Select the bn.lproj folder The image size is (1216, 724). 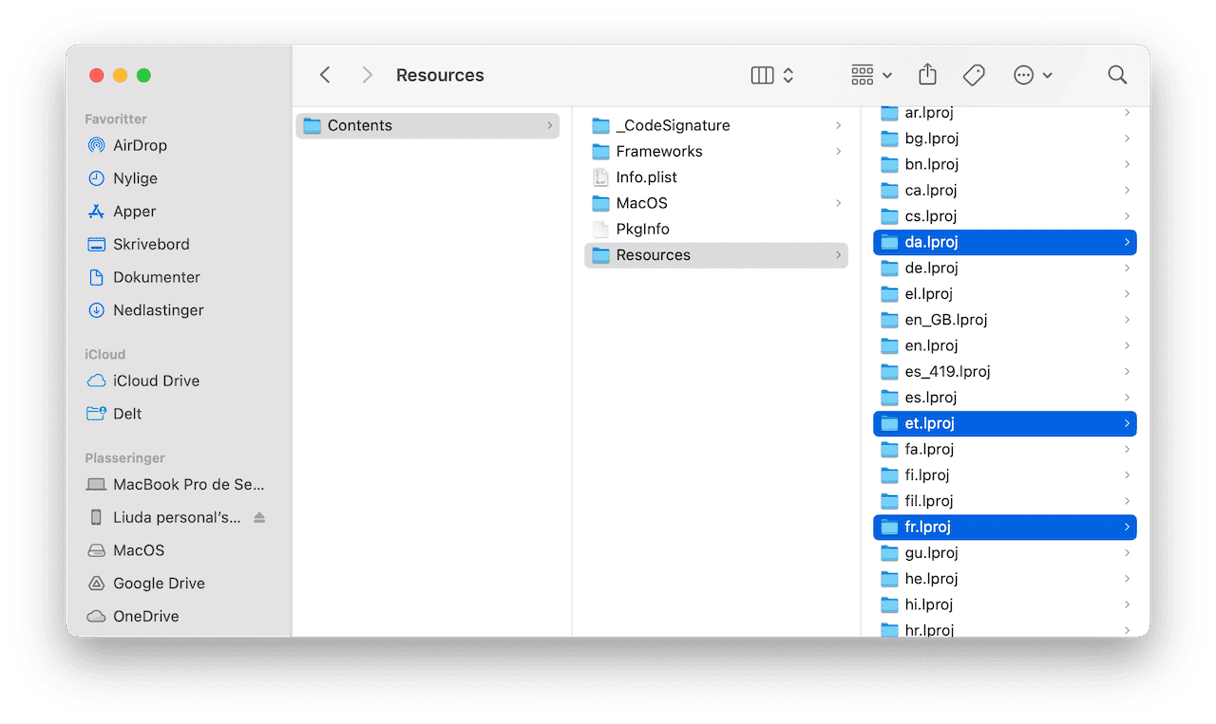tap(1005, 164)
